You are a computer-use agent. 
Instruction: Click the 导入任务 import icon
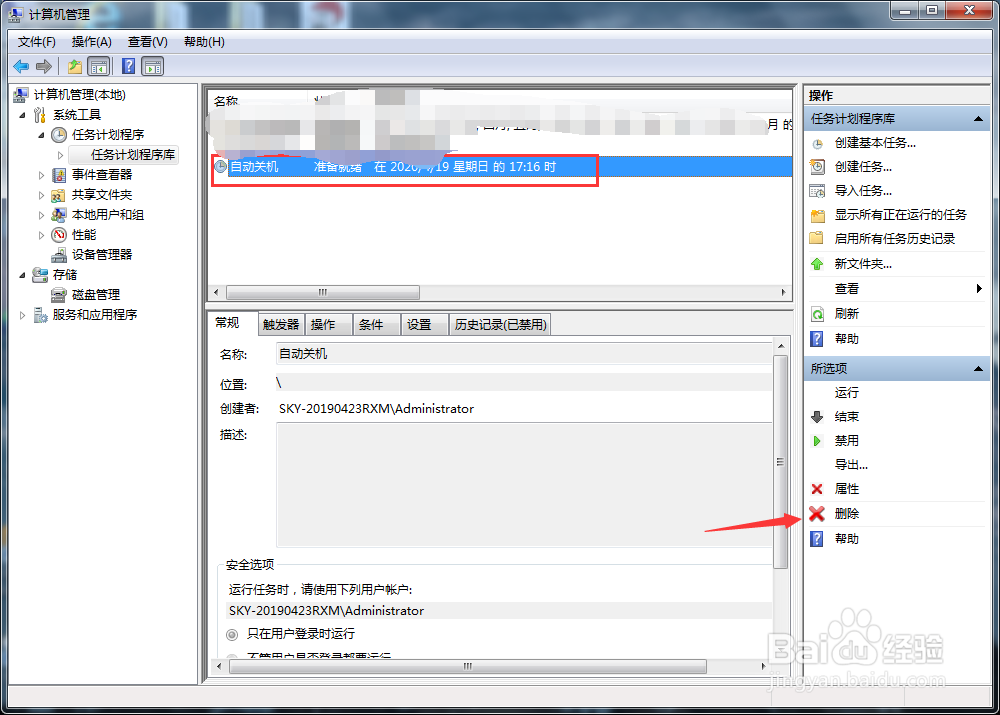[x=818, y=191]
